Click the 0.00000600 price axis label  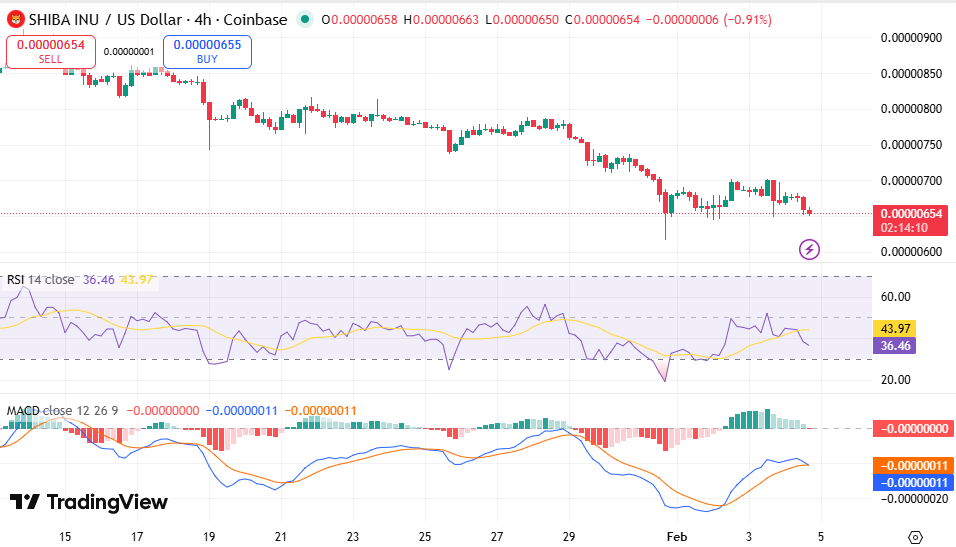911,252
